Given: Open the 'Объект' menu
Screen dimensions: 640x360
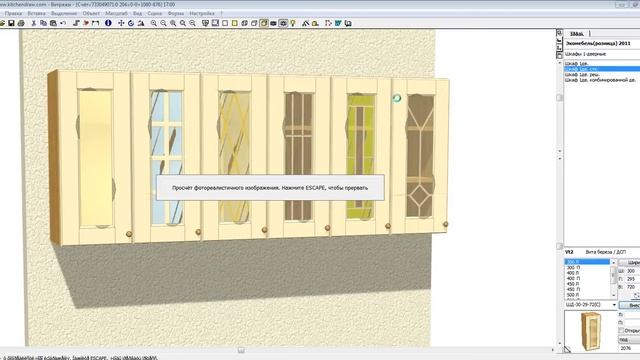Looking at the screenshot, I should point(91,13).
